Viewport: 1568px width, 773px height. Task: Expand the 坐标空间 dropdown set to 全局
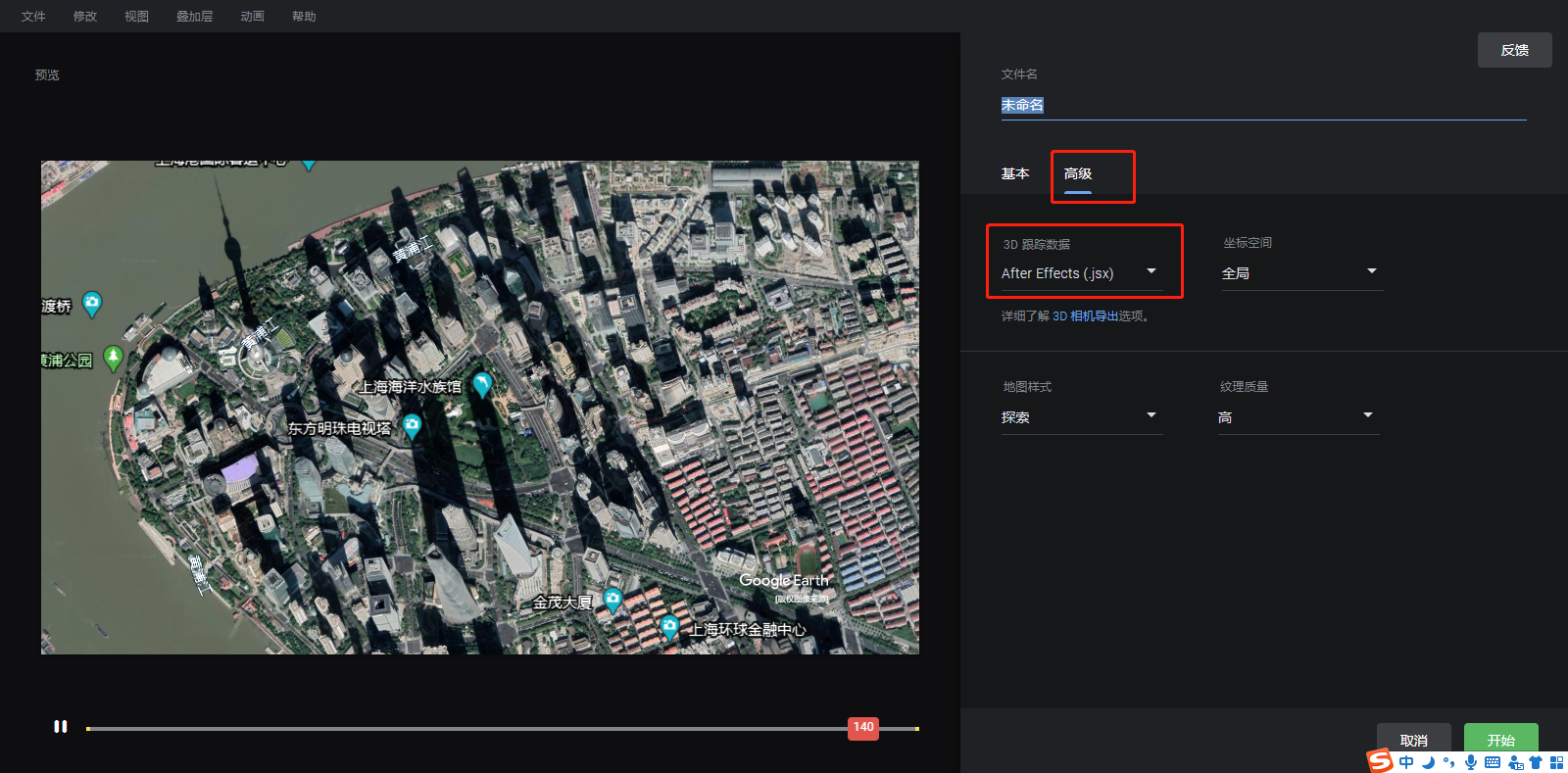point(1300,273)
